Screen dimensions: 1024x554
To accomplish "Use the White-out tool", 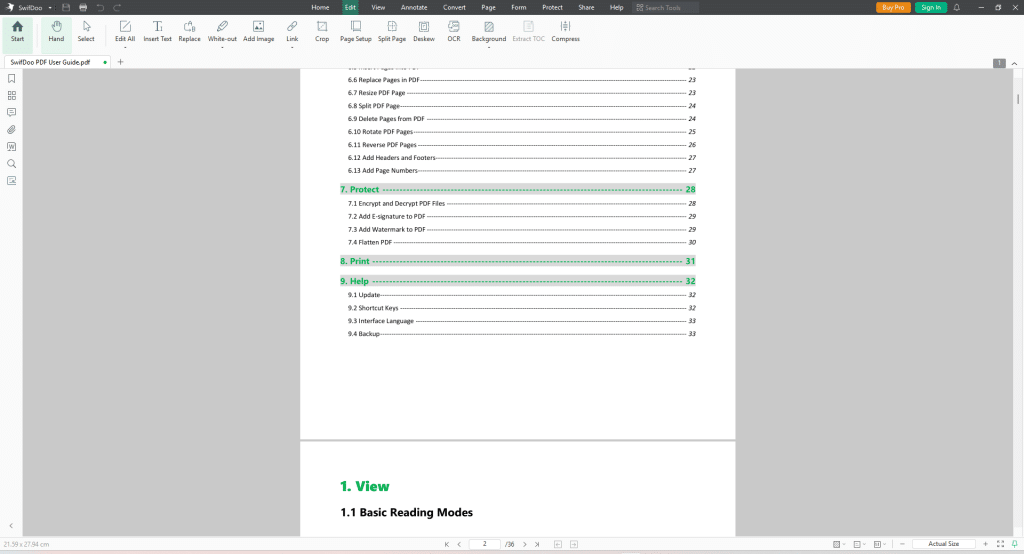I will [222, 31].
